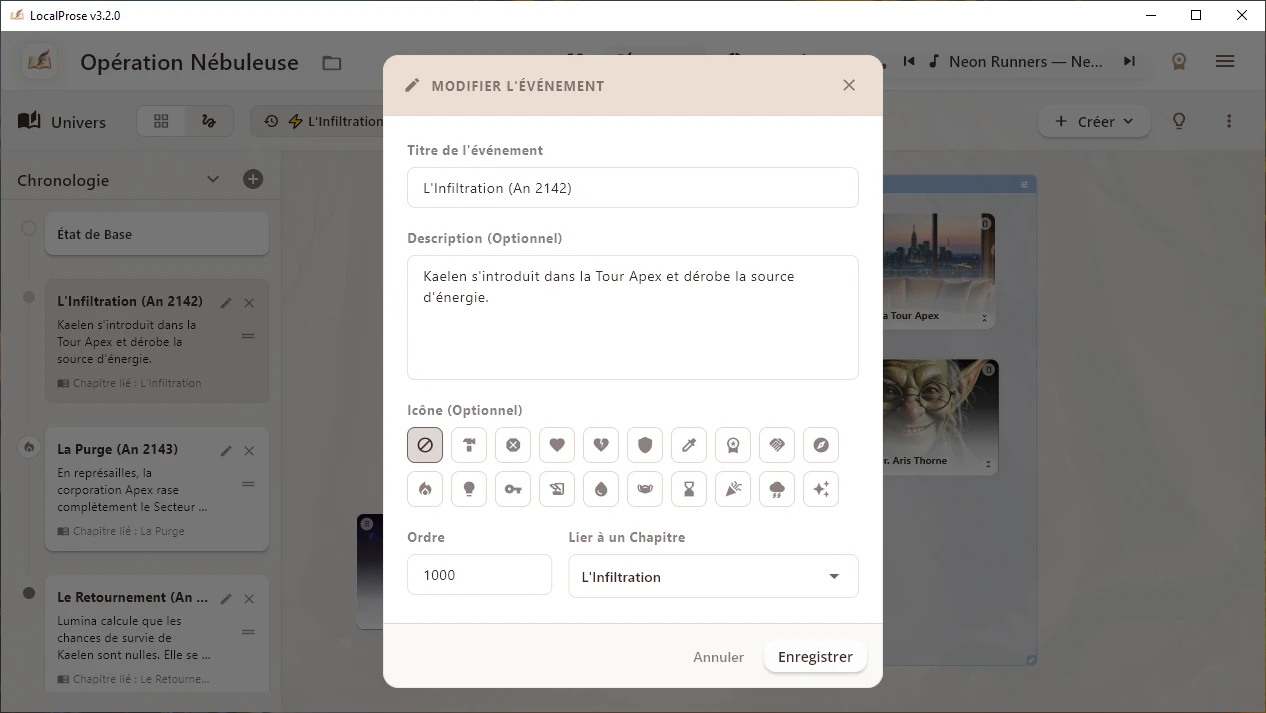The width and height of the screenshot is (1266, 713).
Task: Click the medal badge icon in header
Action: pos(1179,61)
